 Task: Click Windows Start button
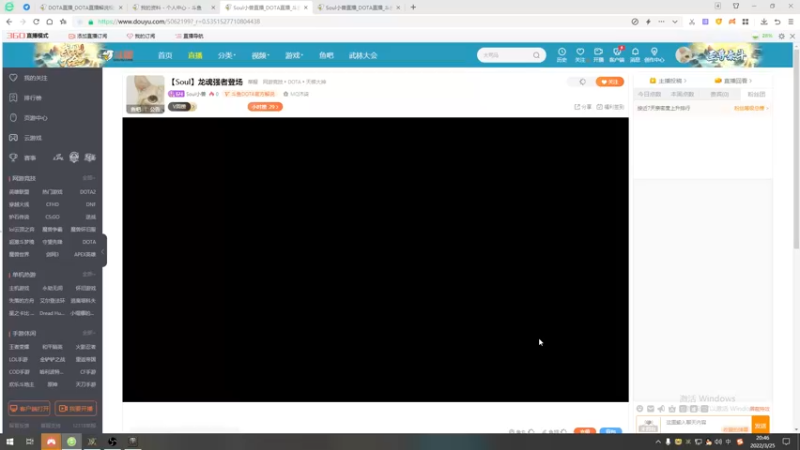click(x=10, y=441)
